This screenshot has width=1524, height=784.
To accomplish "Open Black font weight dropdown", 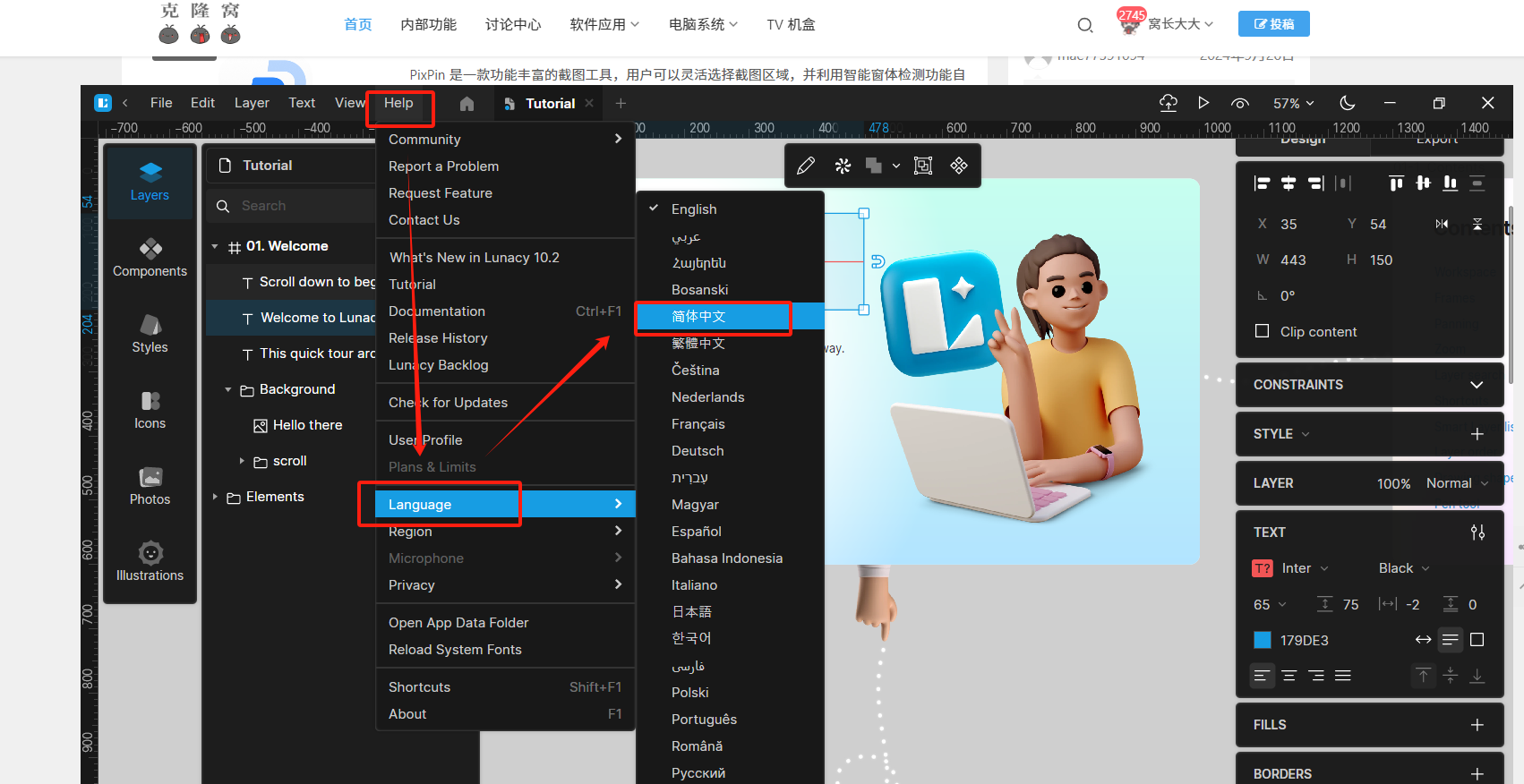I will 1404,568.
